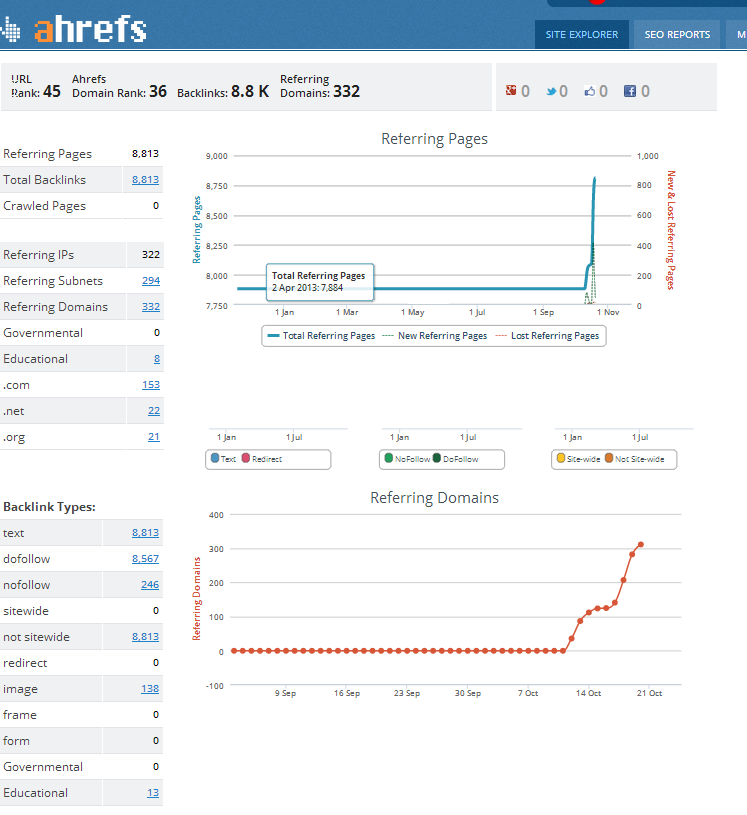Image resolution: width=747 pixels, height=815 pixels.
Task: Open Referring Domains 332 link
Action: 150,307
